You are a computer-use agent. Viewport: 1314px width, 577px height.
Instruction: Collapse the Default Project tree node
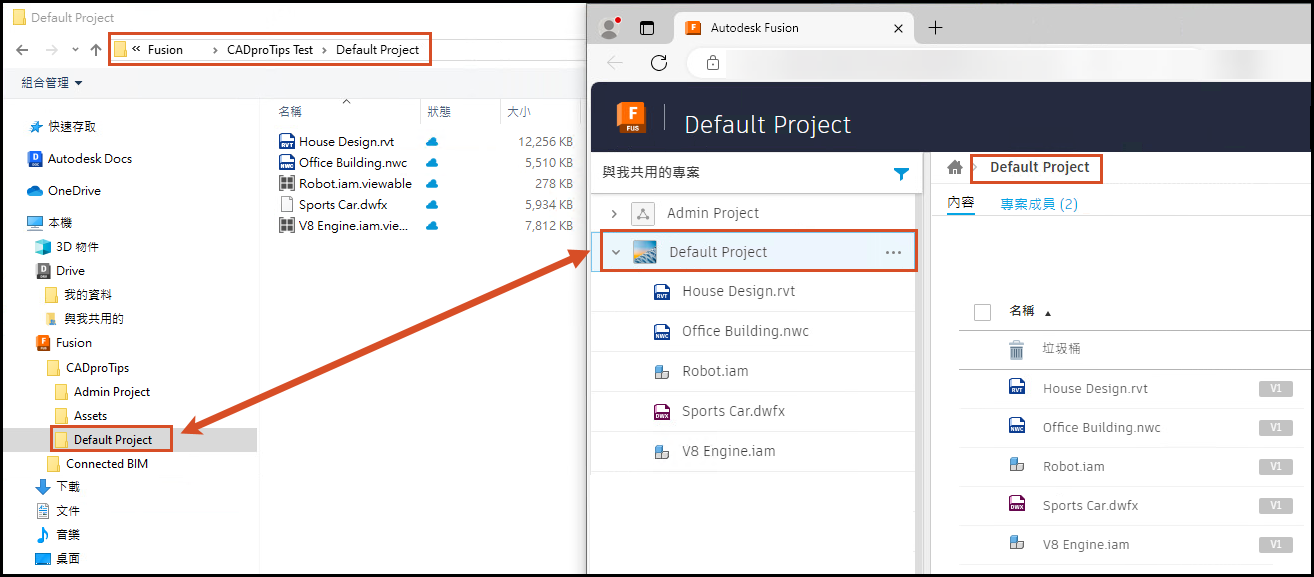pos(616,252)
